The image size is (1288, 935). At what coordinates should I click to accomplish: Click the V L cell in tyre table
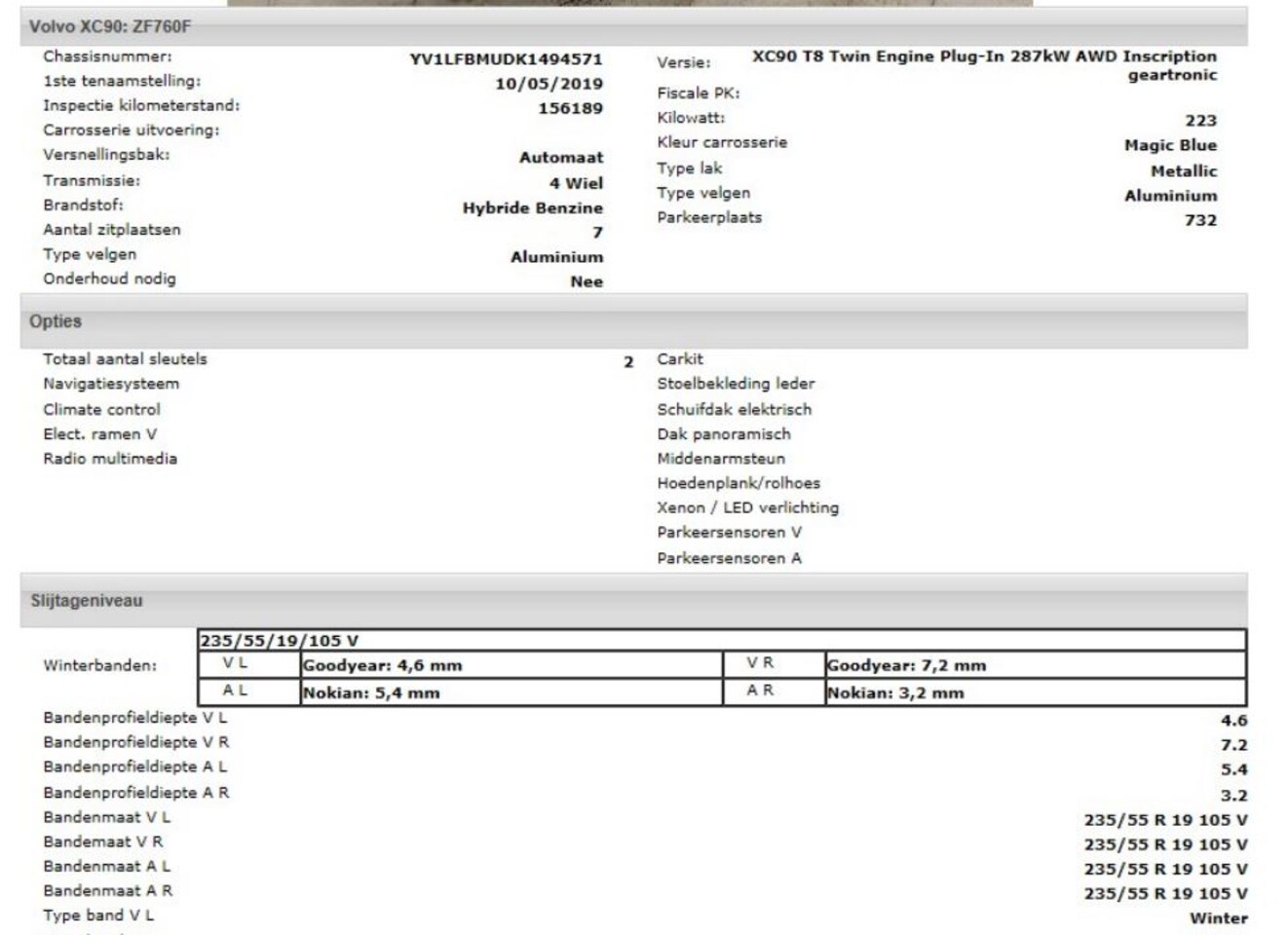248,665
